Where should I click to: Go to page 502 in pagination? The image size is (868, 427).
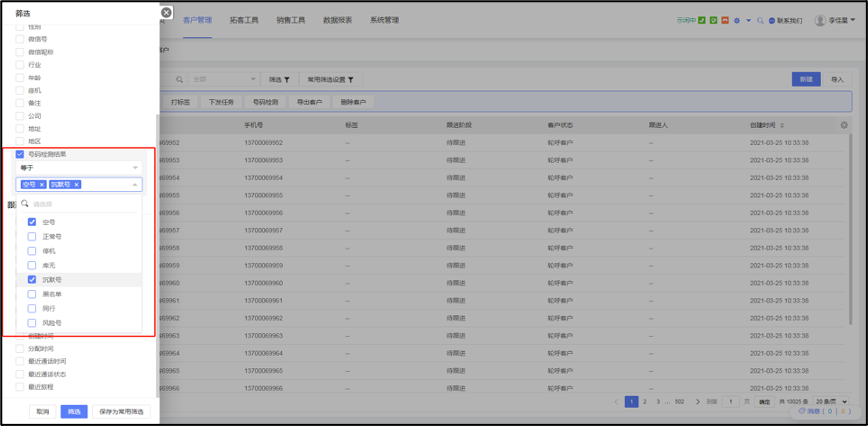pyautogui.click(x=680, y=402)
